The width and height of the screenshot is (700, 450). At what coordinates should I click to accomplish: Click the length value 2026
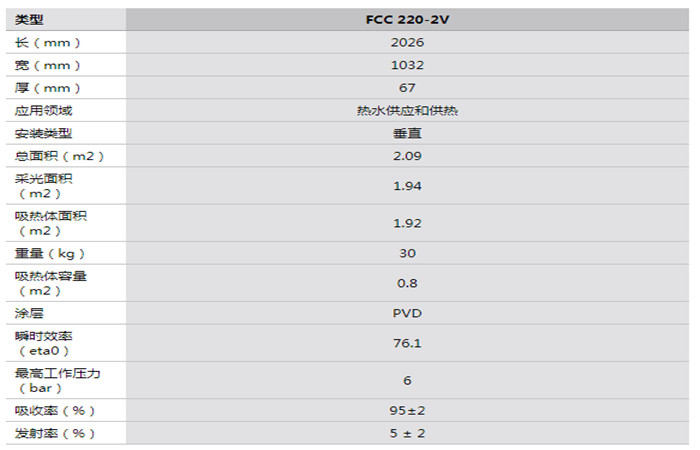click(x=407, y=42)
